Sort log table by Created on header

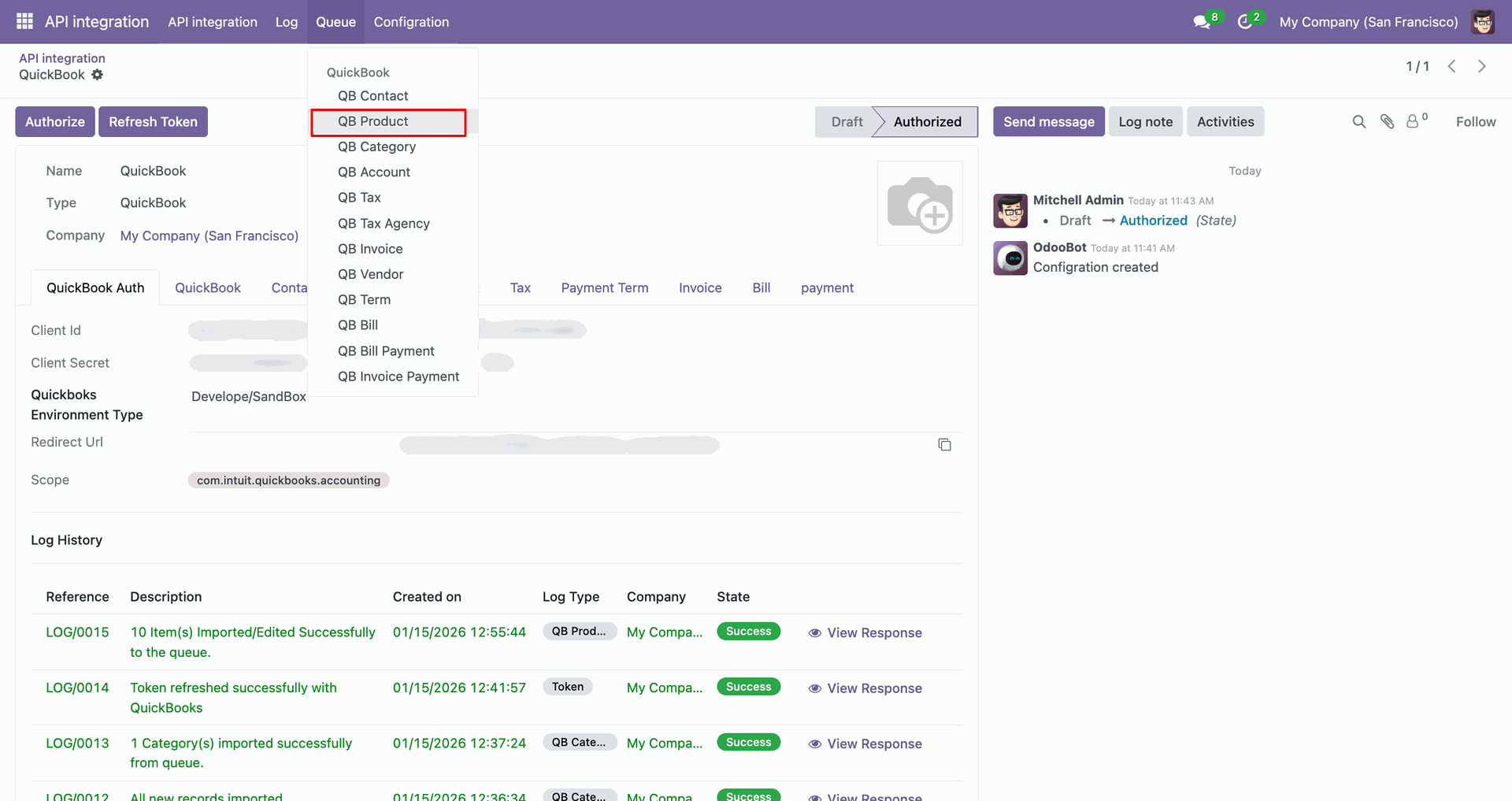[x=427, y=597]
